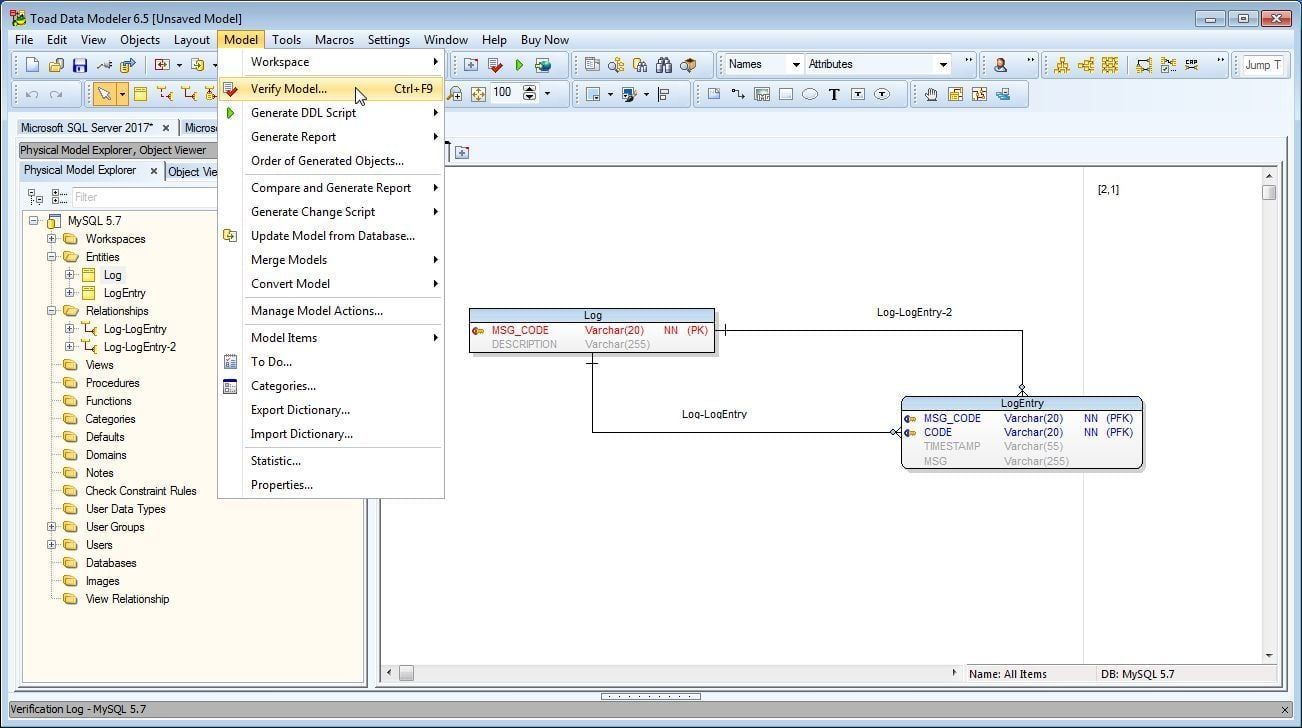This screenshot has height=728, width=1302.
Task: Select the Note tool icon
Action: 714,94
